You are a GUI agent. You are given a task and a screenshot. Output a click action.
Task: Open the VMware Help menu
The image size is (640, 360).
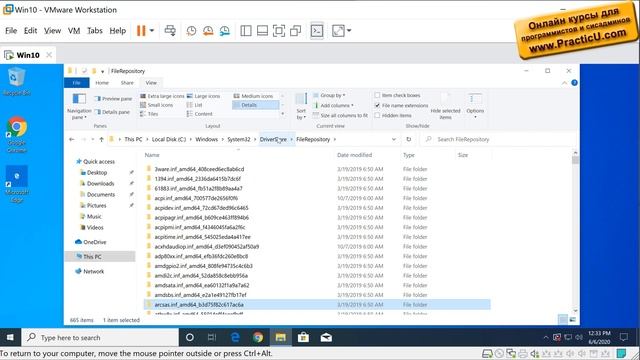click(118, 31)
